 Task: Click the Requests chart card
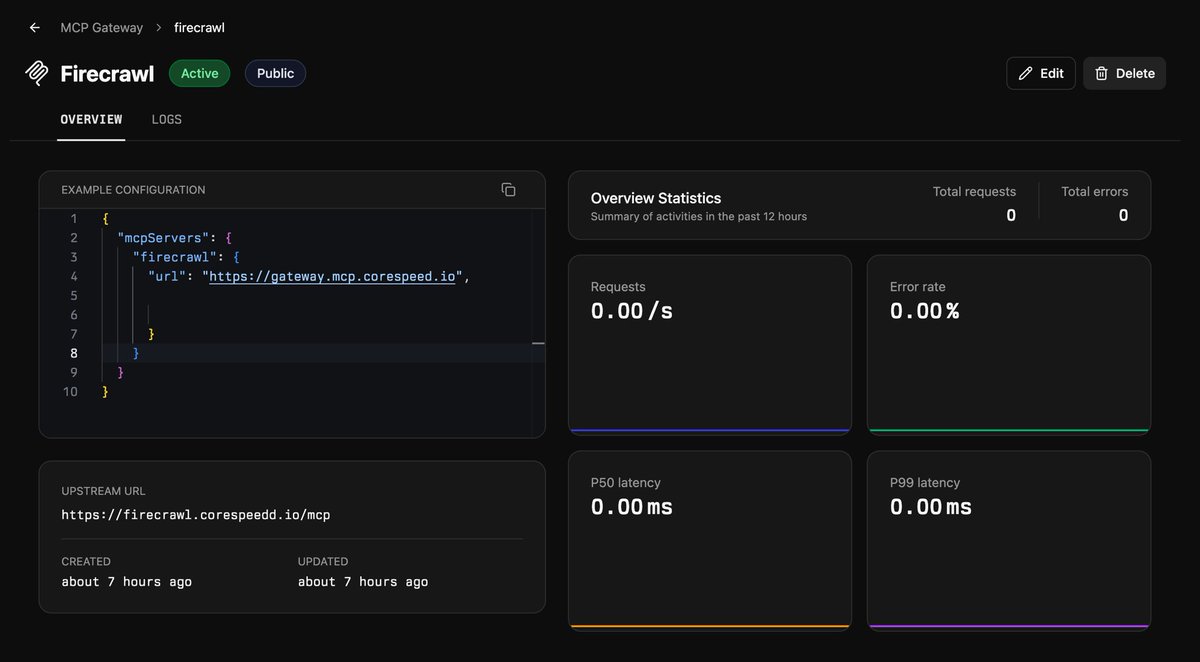coord(710,345)
